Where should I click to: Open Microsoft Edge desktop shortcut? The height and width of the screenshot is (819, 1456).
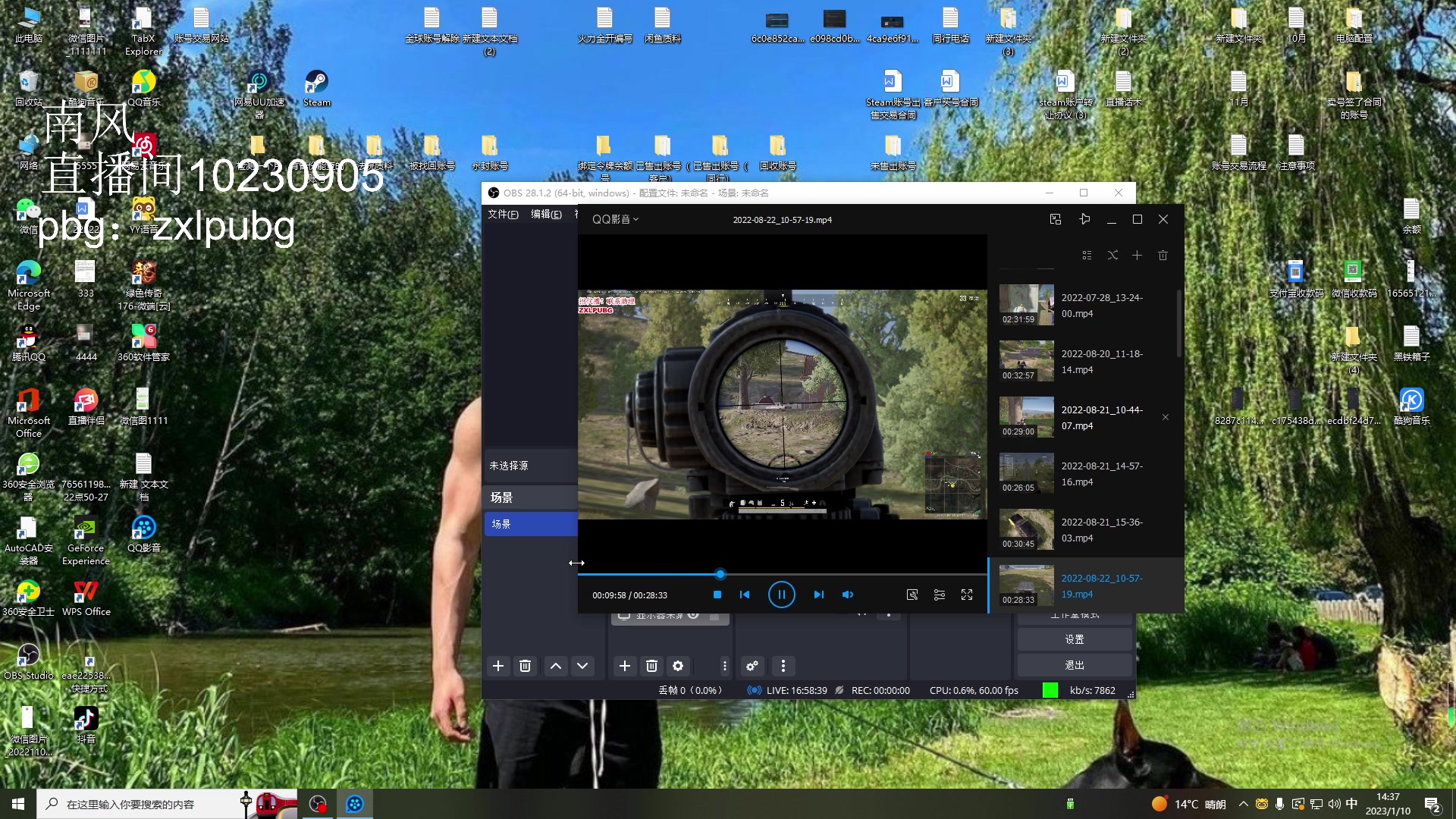[x=29, y=285]
